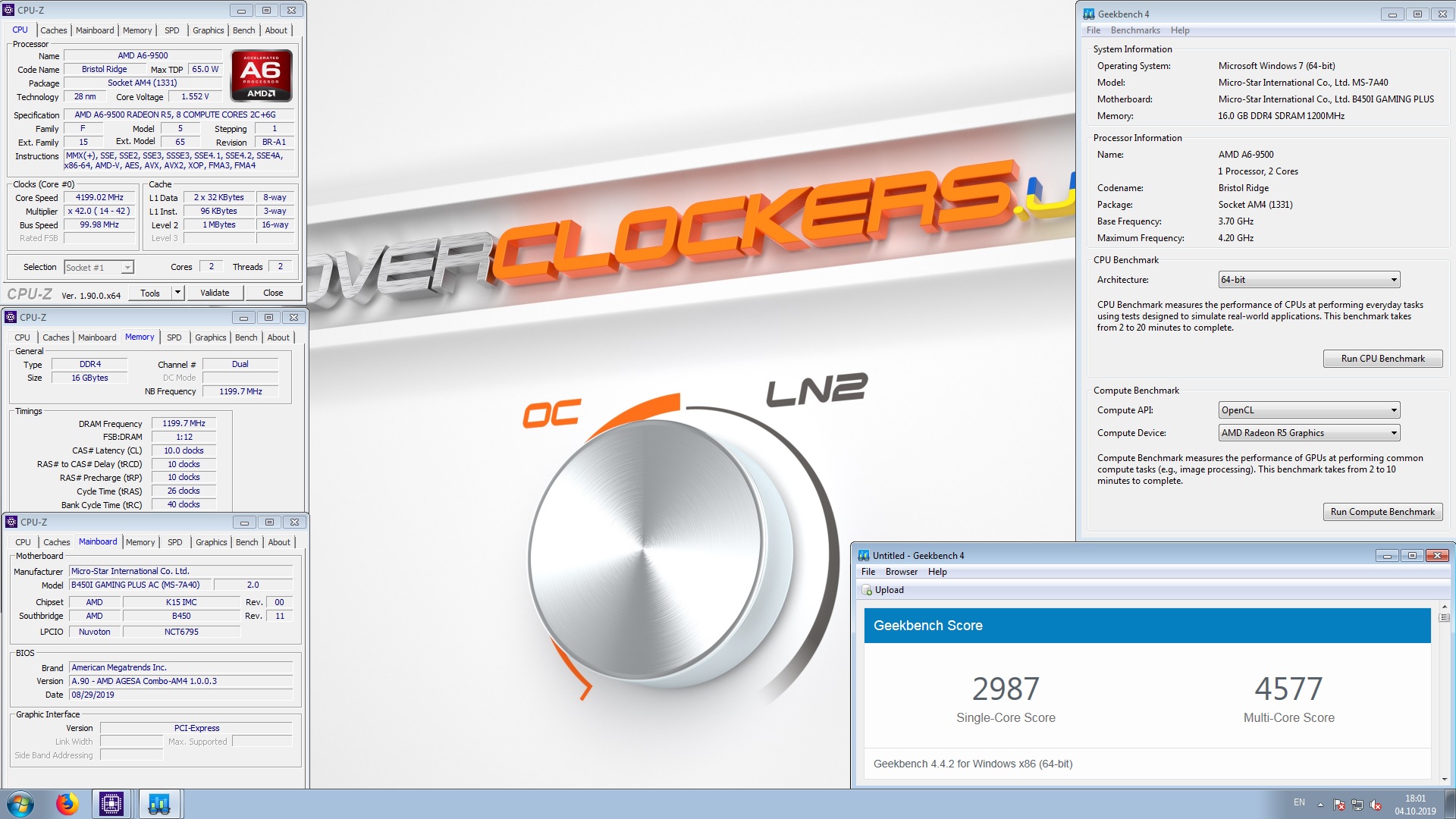Select the CPU tab in Memory CPU-Z window
The height and width of the screenshot is (819, 1456).
[23, 337]
